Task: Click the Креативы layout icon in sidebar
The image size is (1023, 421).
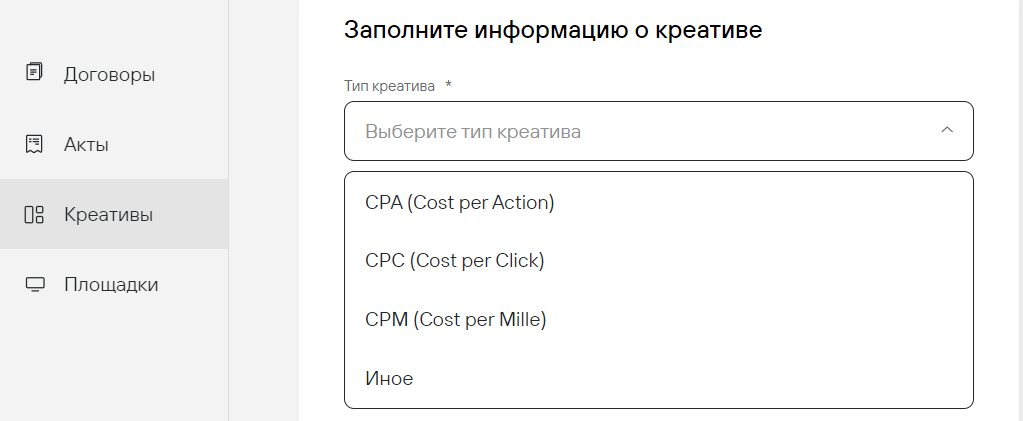Action: (35, 214)
